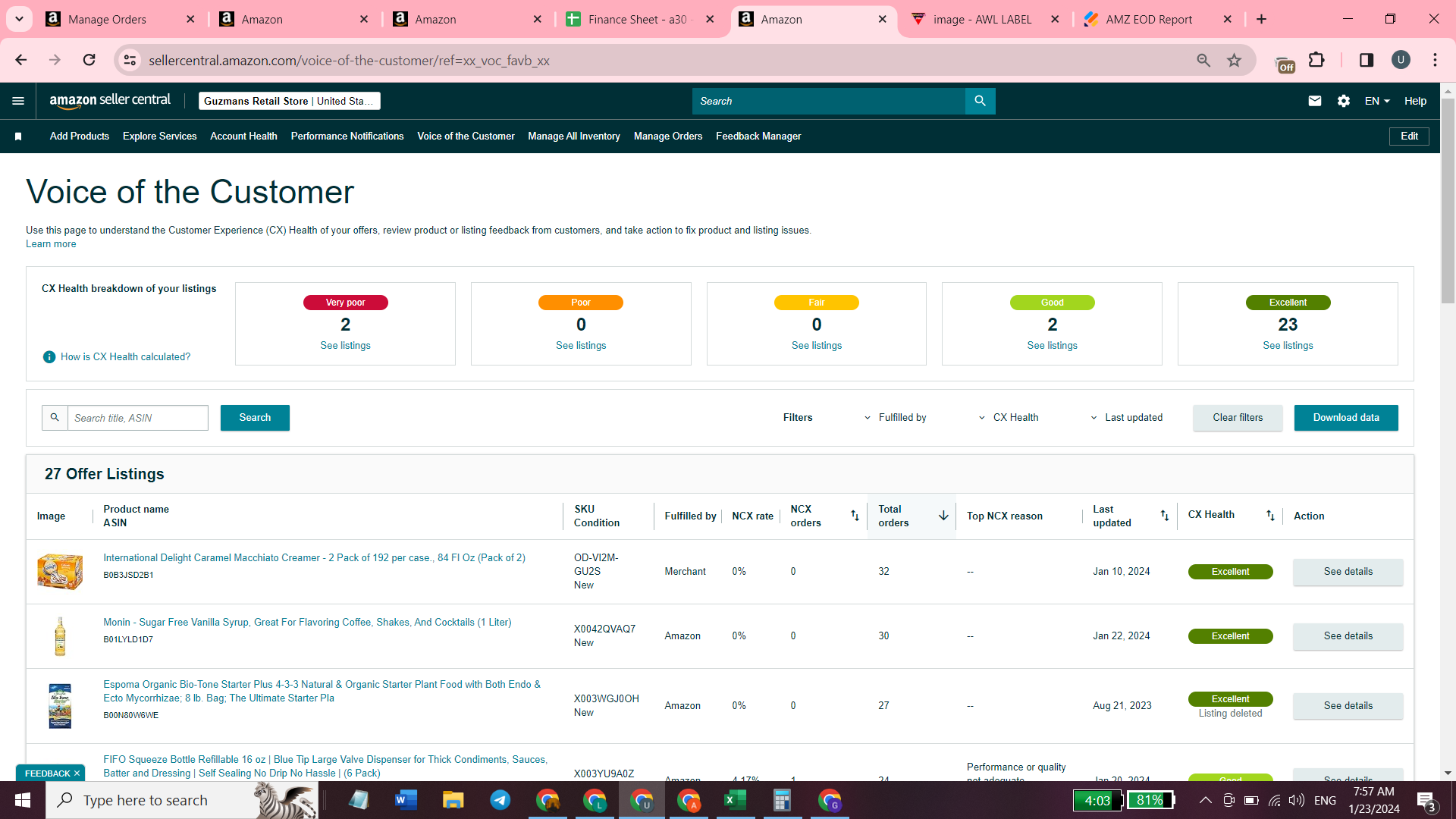Sort by Total orders down arrow

[x=943, y=516]
